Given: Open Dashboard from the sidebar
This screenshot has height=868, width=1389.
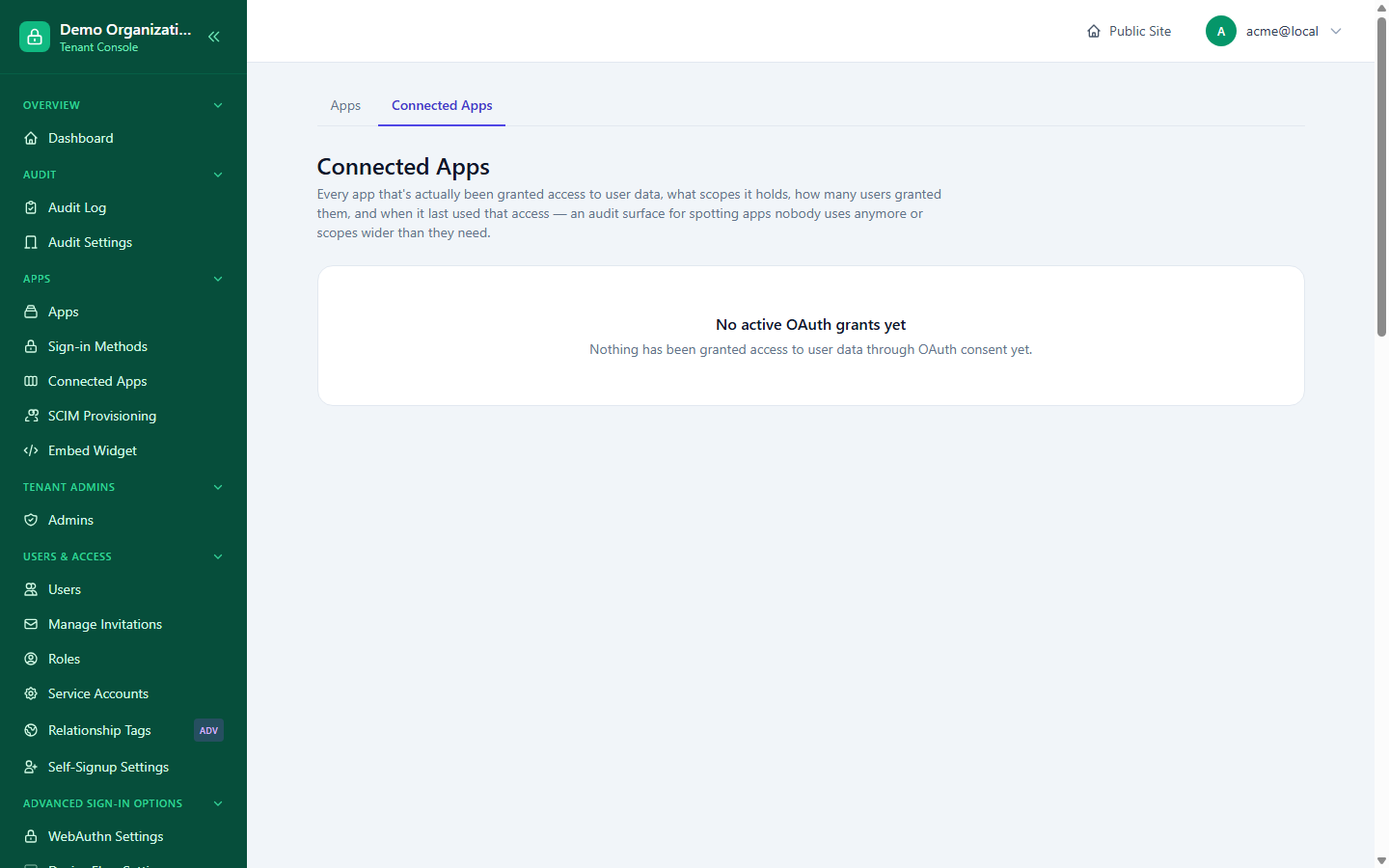Looking at the screenshot, I should [x=123, y=138].
